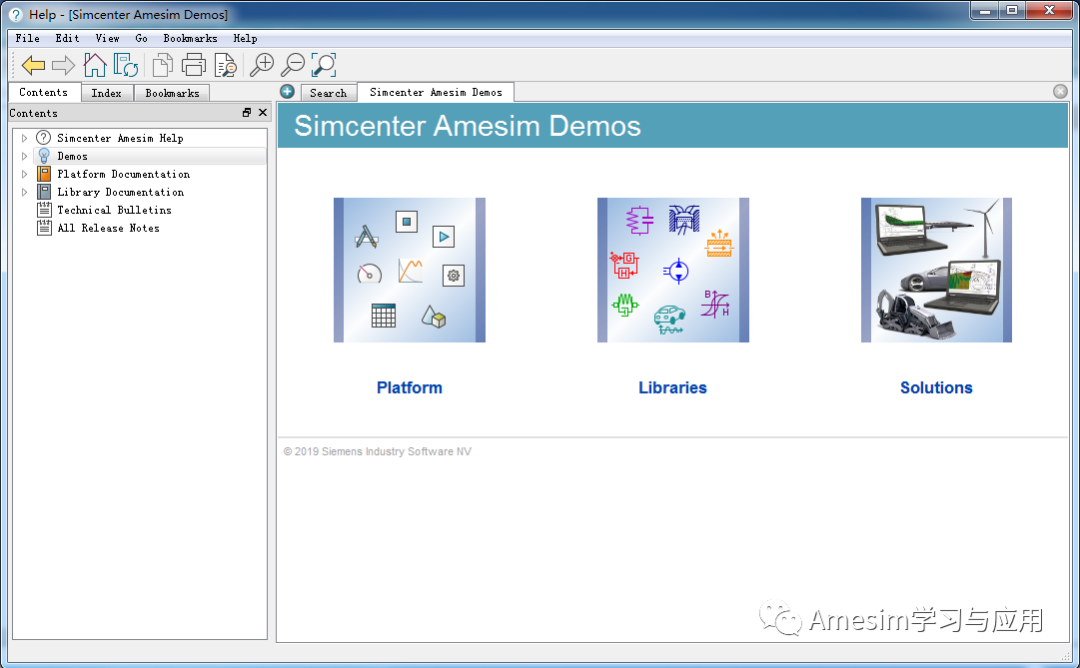
Task: Click the Print icon in the toolbar
Action: click(193, 64)
